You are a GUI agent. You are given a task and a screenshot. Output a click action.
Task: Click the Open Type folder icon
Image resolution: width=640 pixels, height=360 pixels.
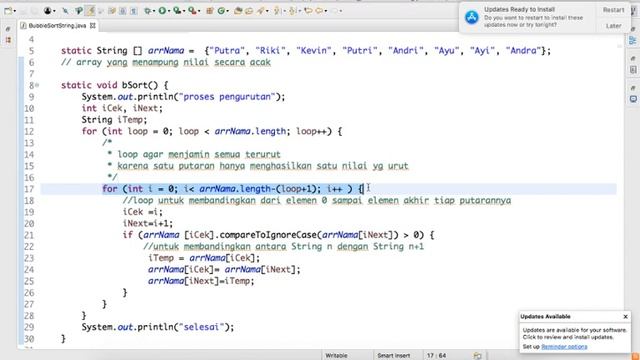(x=238, y=11)
